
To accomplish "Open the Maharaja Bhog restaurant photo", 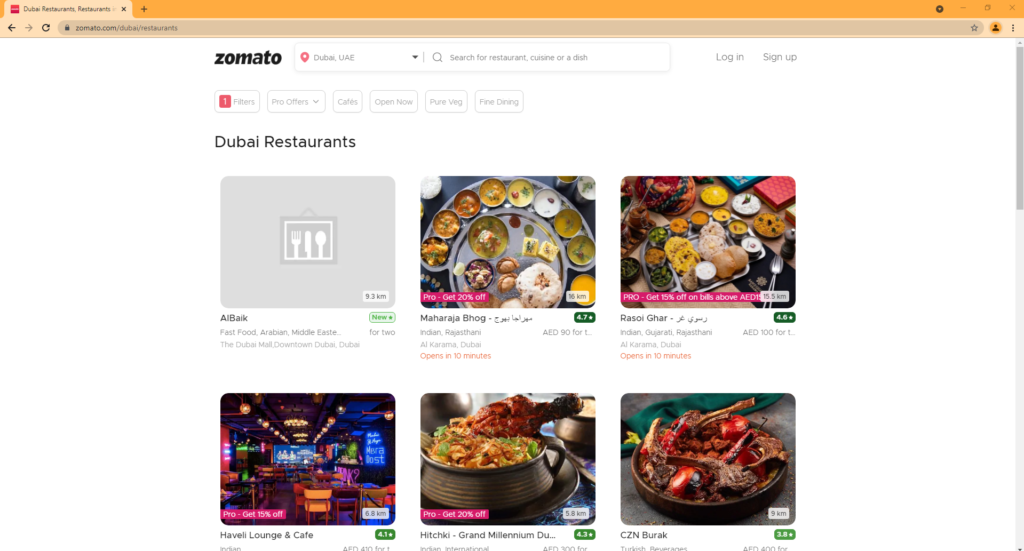I will pos(507,241).
